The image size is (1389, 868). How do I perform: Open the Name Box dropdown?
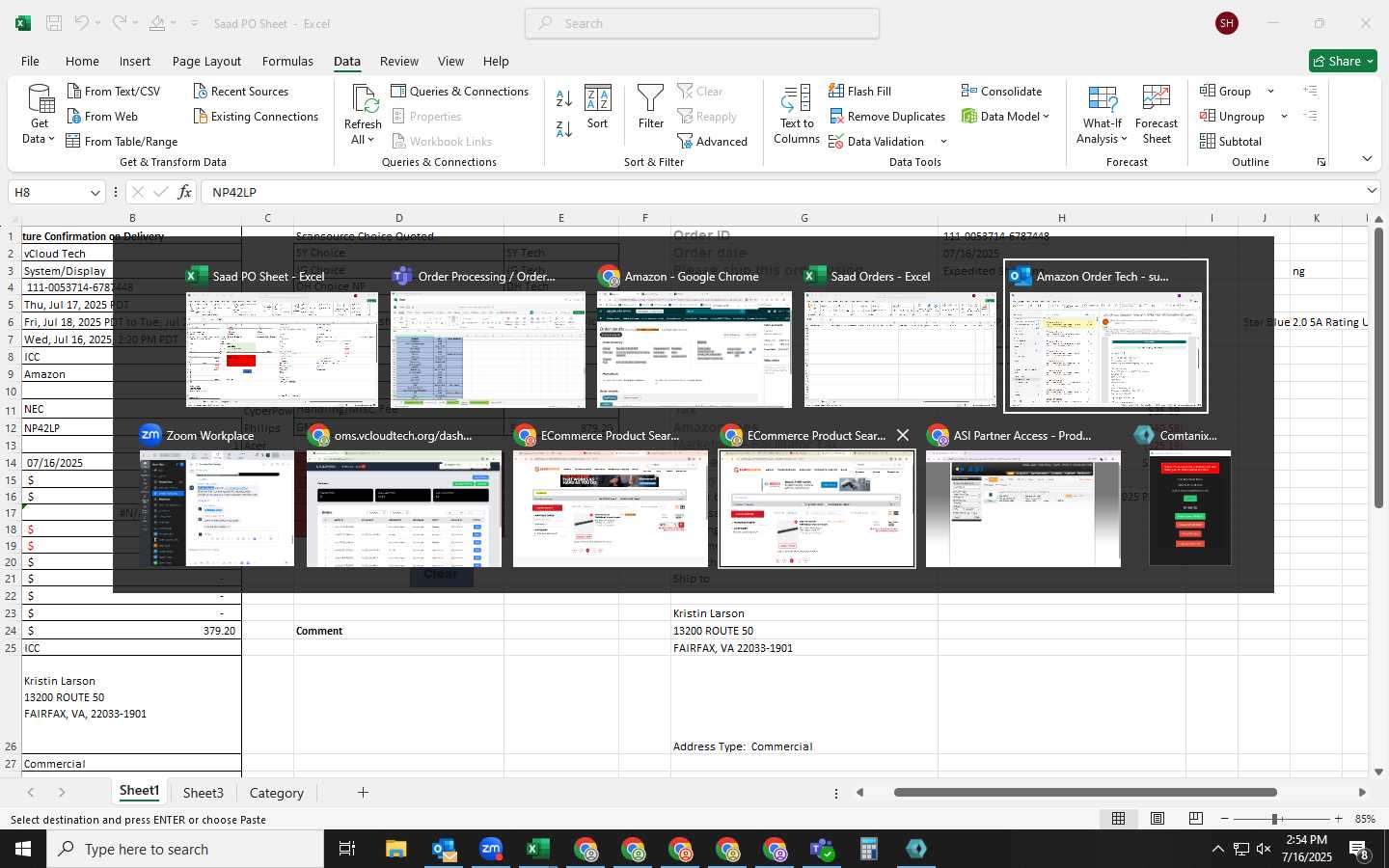[95, 192]
